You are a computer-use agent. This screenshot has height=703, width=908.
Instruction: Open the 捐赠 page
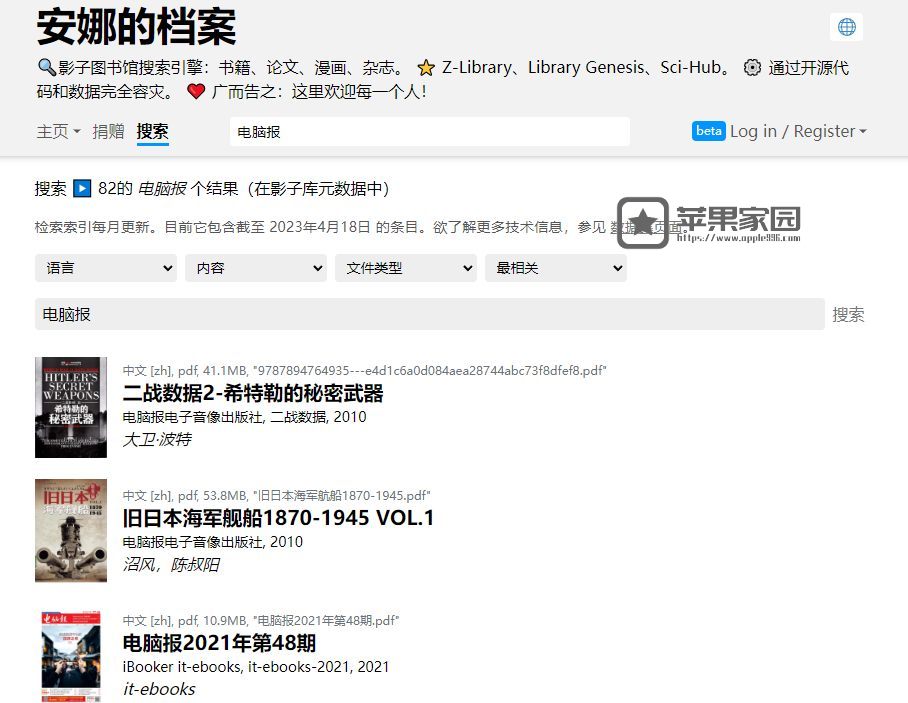pos(108,131)
